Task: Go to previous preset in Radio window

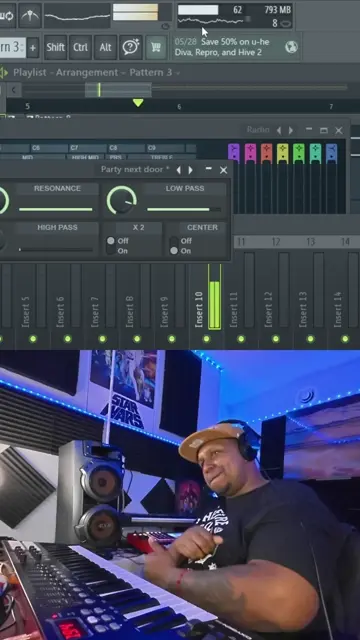Action: [x=279, y=130]
